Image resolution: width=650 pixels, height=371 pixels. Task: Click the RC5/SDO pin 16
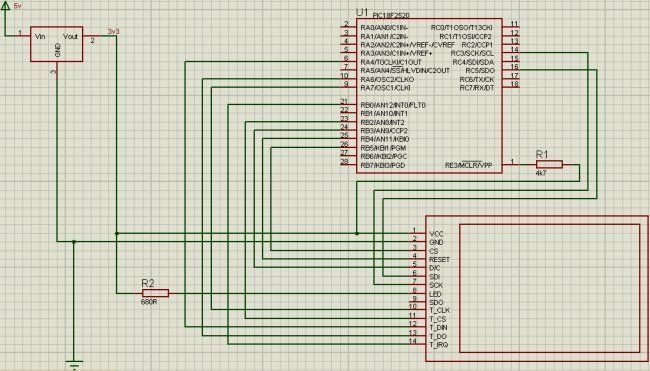point(511,70)
